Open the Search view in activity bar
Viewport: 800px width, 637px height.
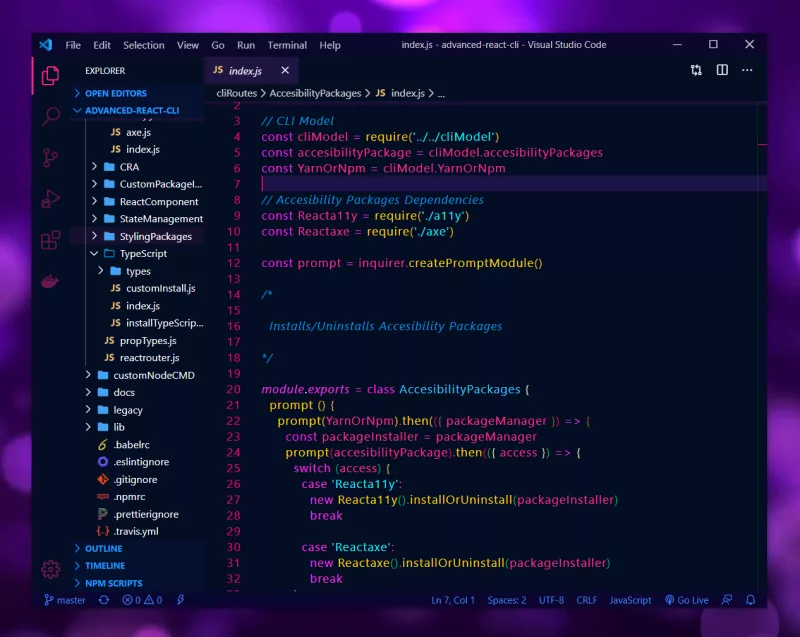[x=50, y=117]
